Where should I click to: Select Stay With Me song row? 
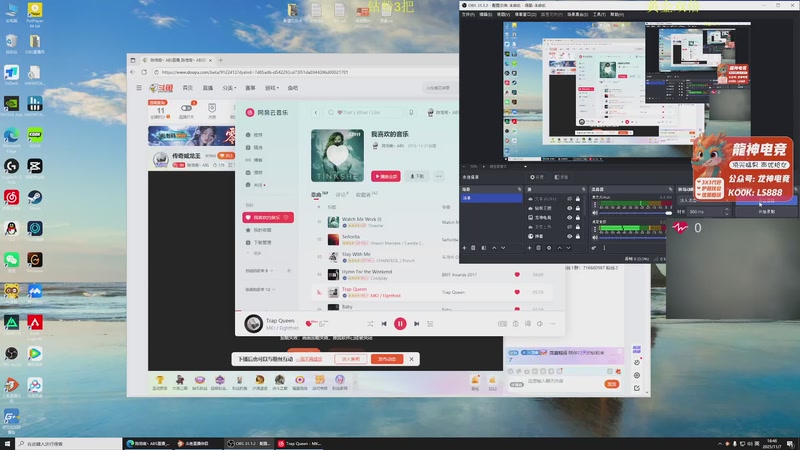[433, 257]
